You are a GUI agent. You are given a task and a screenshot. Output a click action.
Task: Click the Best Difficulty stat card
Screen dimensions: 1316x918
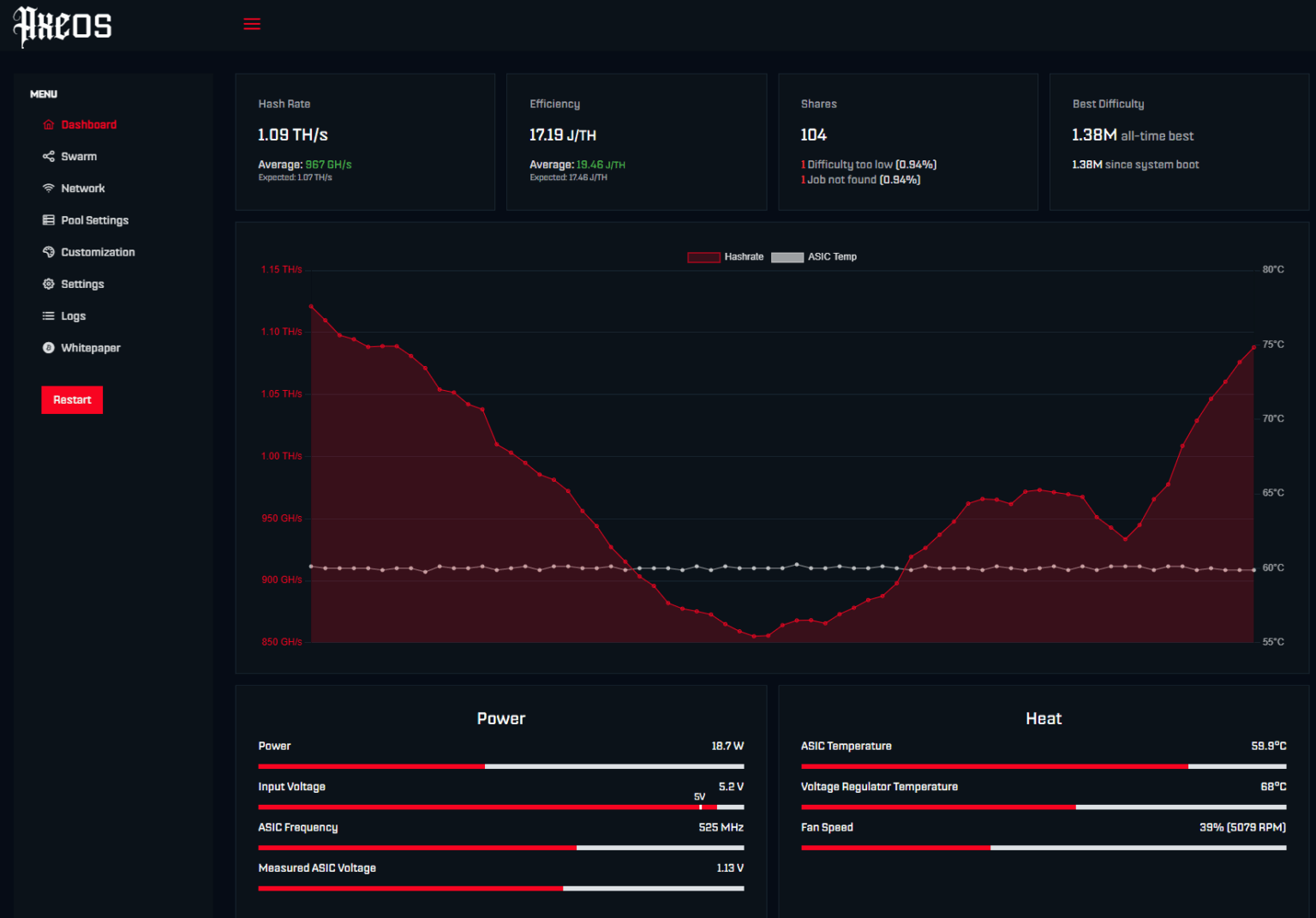(1180, 141)
